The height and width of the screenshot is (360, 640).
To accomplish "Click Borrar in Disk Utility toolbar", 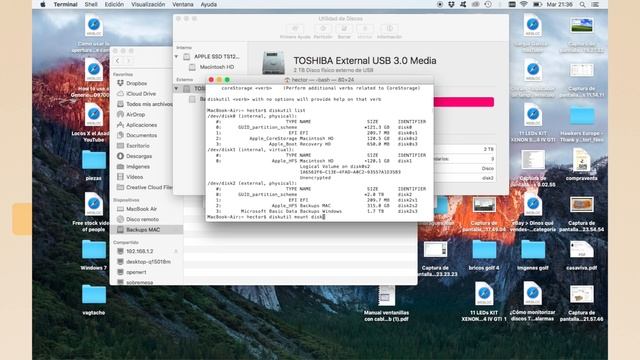I will pos(344,31).
